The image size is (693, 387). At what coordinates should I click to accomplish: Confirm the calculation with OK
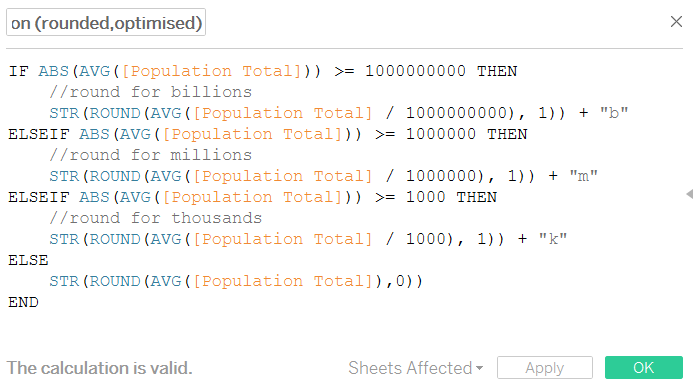click(x=644, y=368)
